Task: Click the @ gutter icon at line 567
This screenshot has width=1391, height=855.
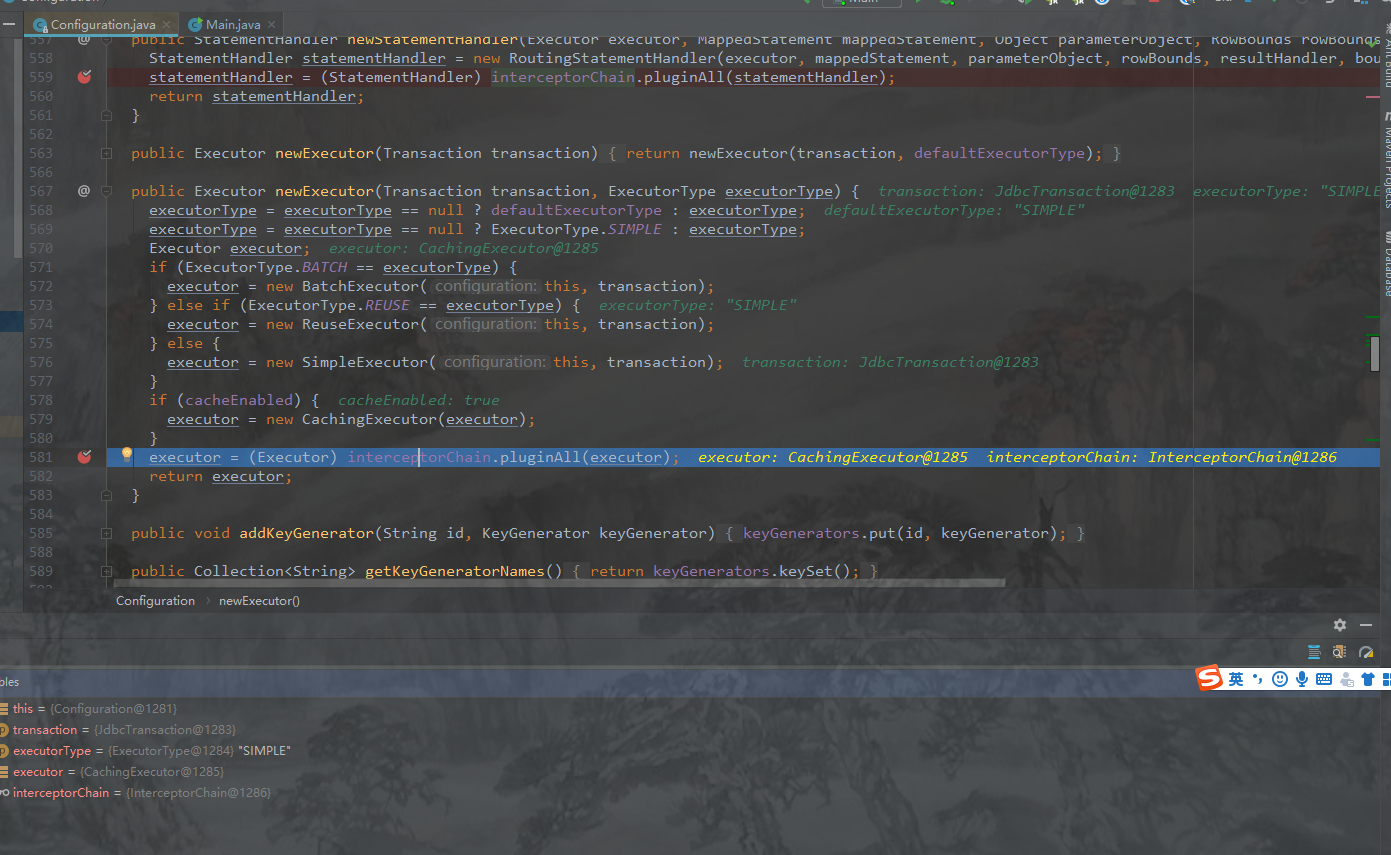Action: click(84, 191)
